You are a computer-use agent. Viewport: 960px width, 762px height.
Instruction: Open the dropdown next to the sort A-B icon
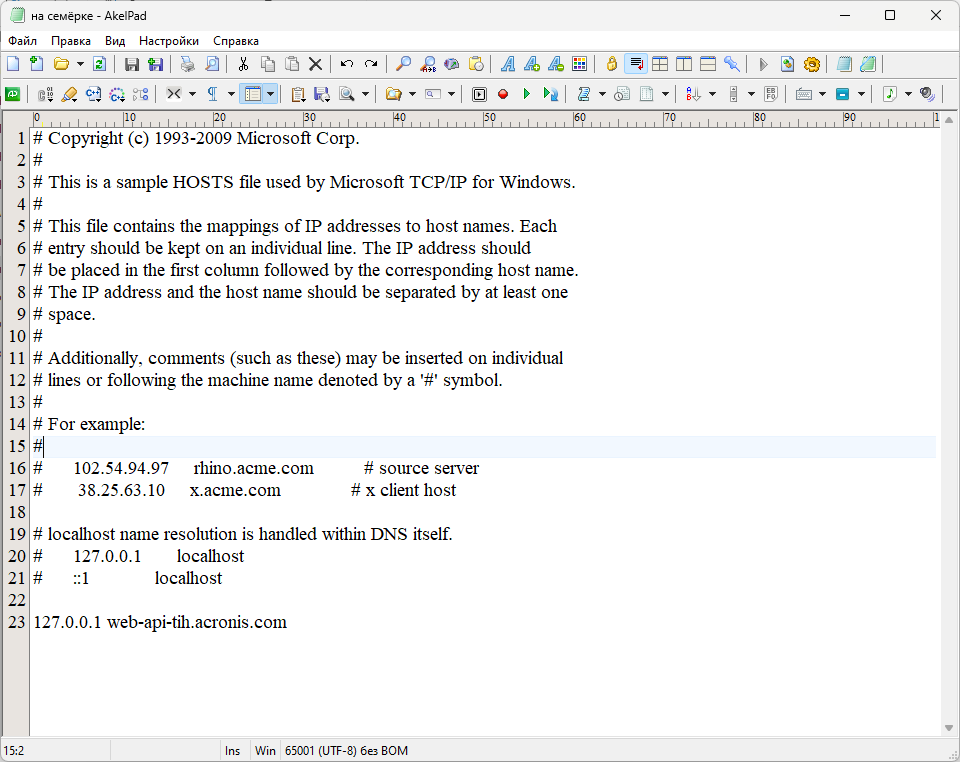point(711,94)
